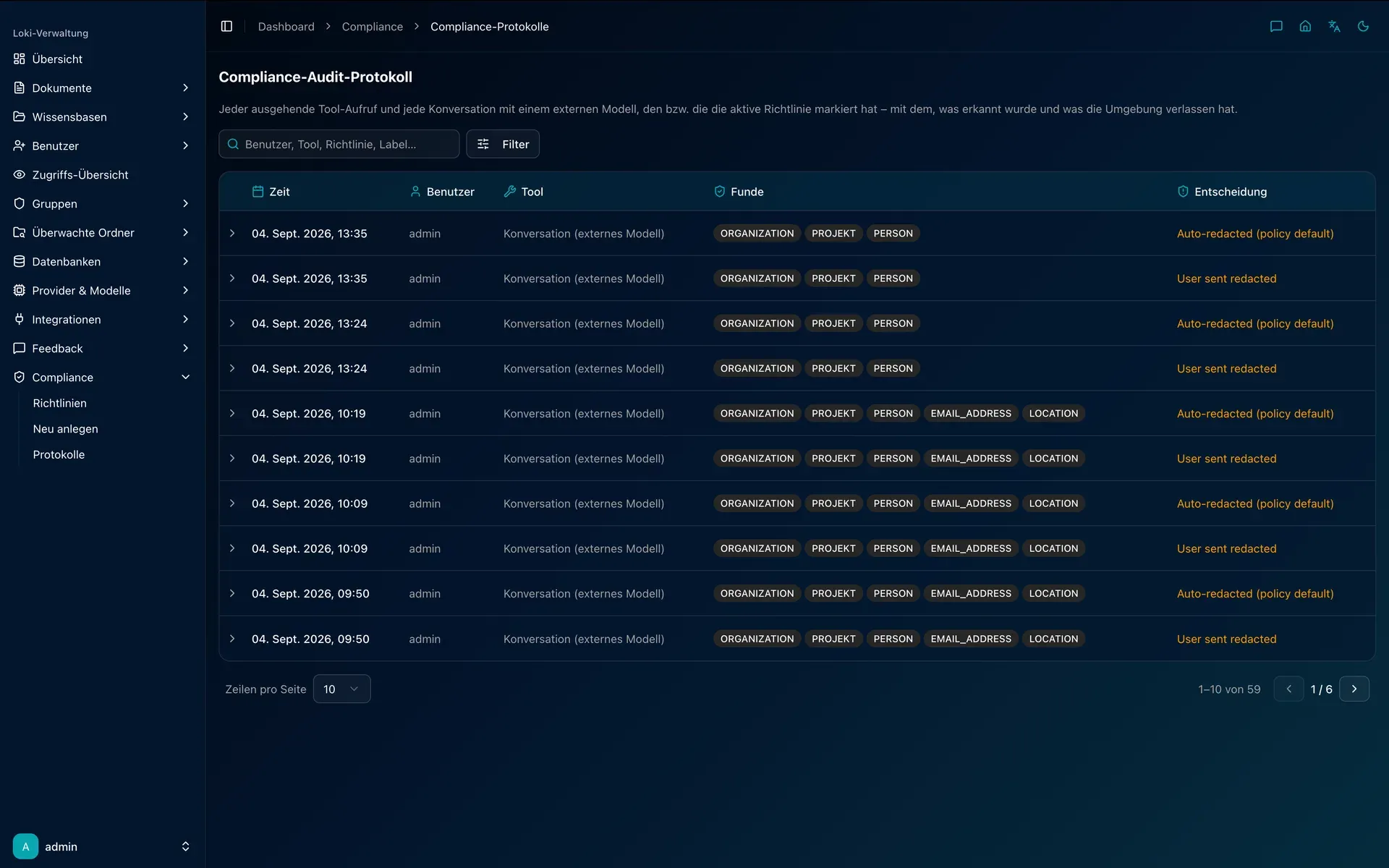Expand first row at 04. Sept. 2026, 10:19
The width and height of the screenshot is (1389, 868).
click(x=232, y=413)
